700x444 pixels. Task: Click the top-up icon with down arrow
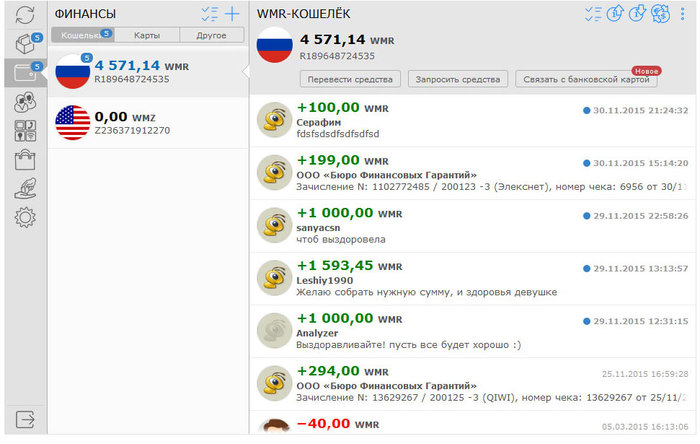coord(637,13)
